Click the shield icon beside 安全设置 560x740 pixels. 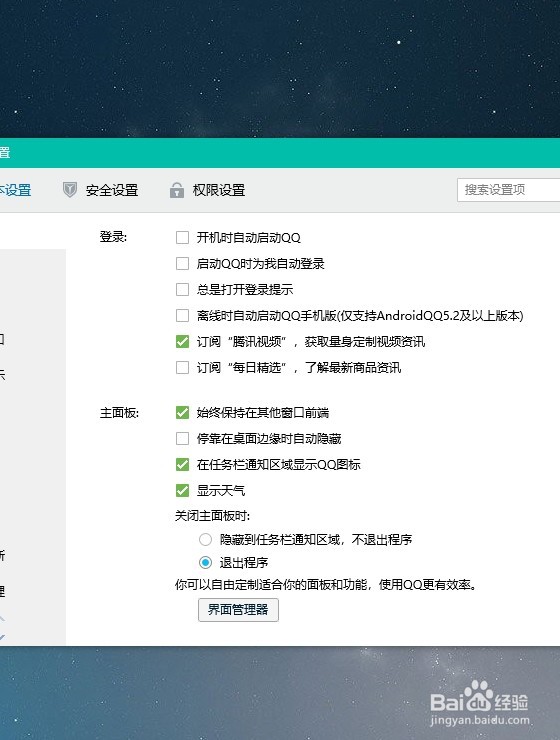click(x=70, y=190)
